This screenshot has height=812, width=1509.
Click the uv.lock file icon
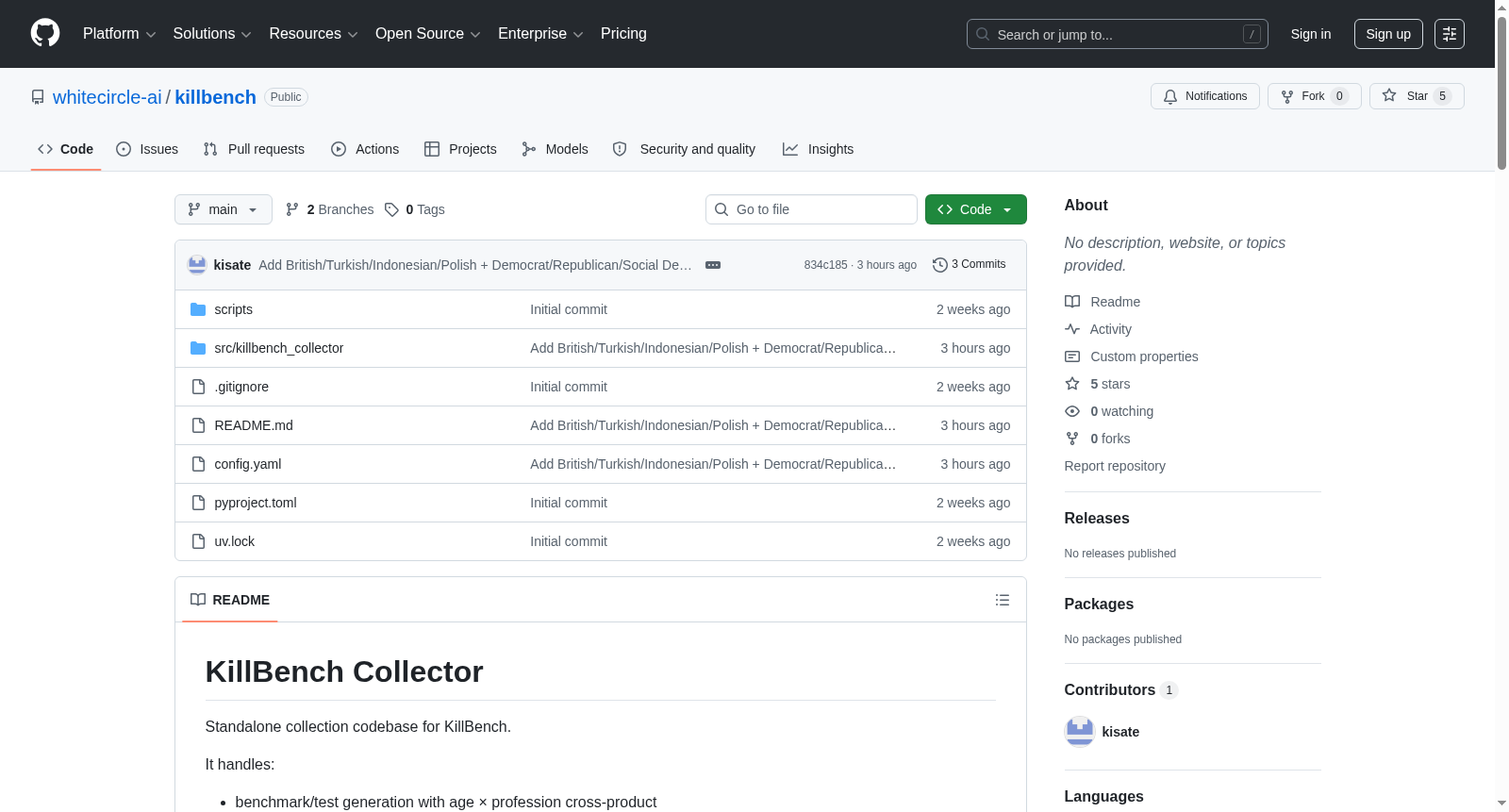pos(198,541)
